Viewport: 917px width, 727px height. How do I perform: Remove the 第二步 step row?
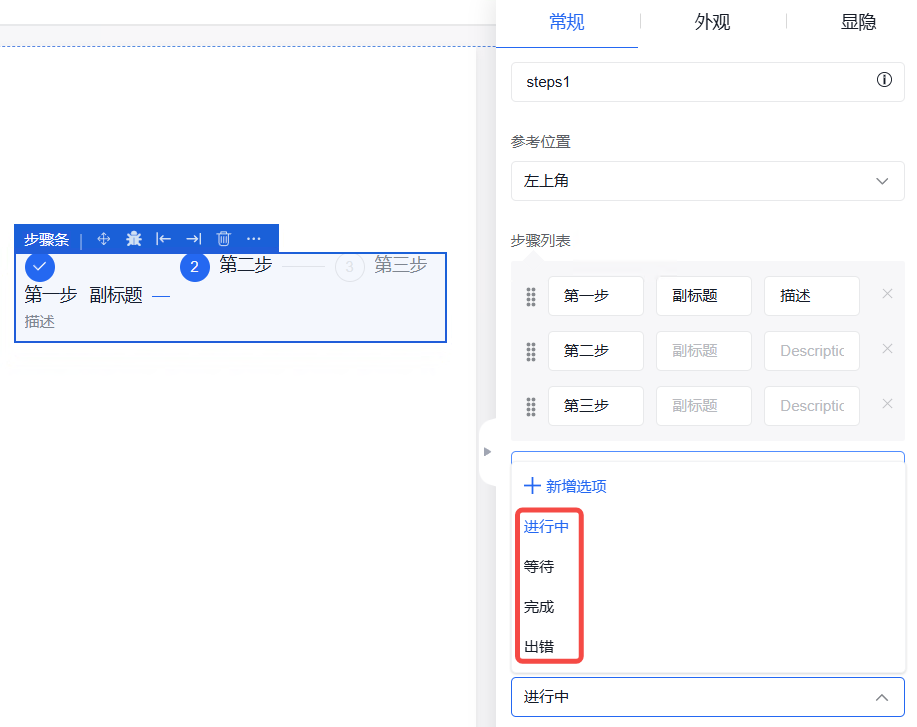pyautogui.click(x=887, y=349)
